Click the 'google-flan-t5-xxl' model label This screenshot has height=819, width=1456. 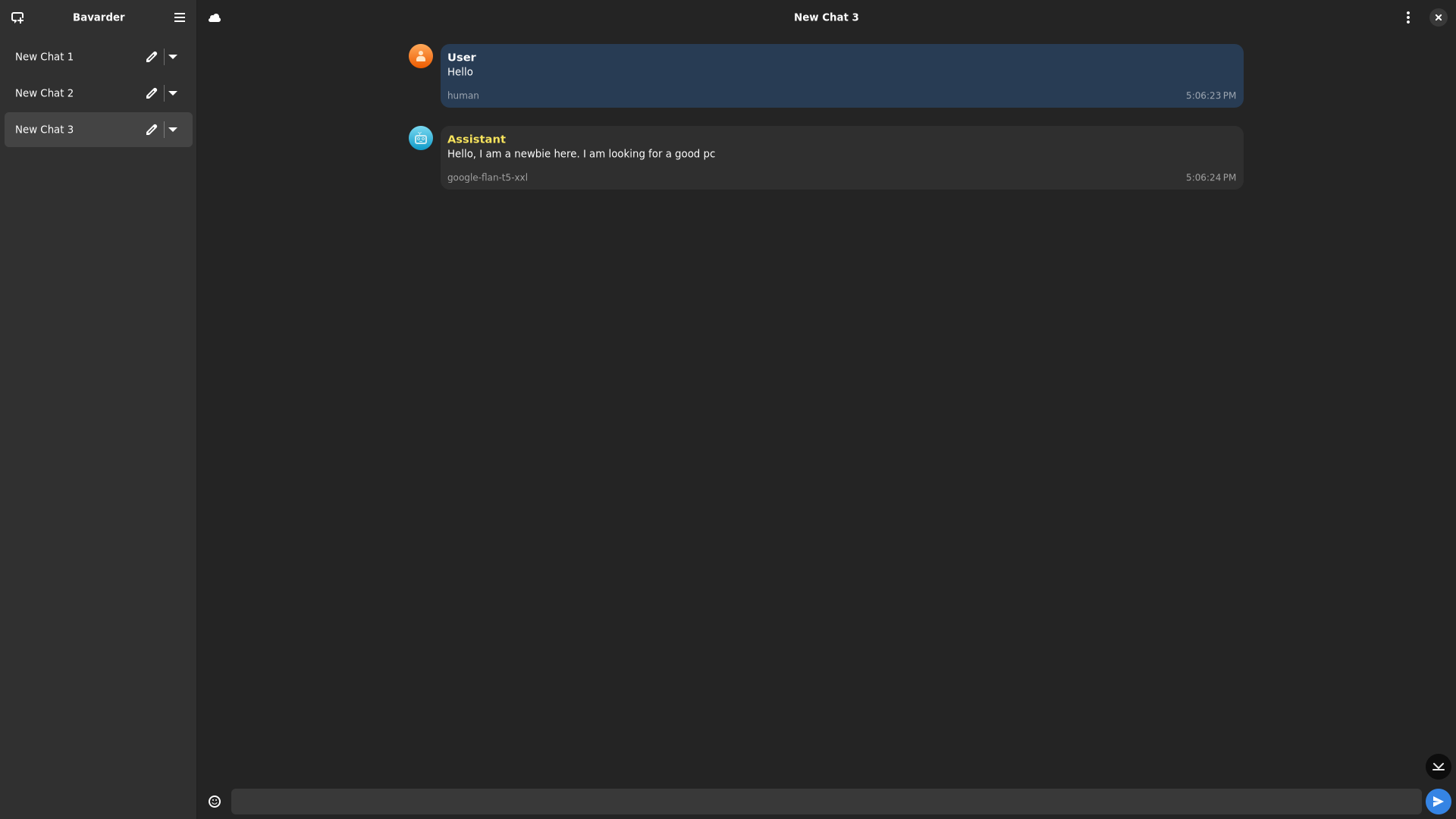[488, 177]
